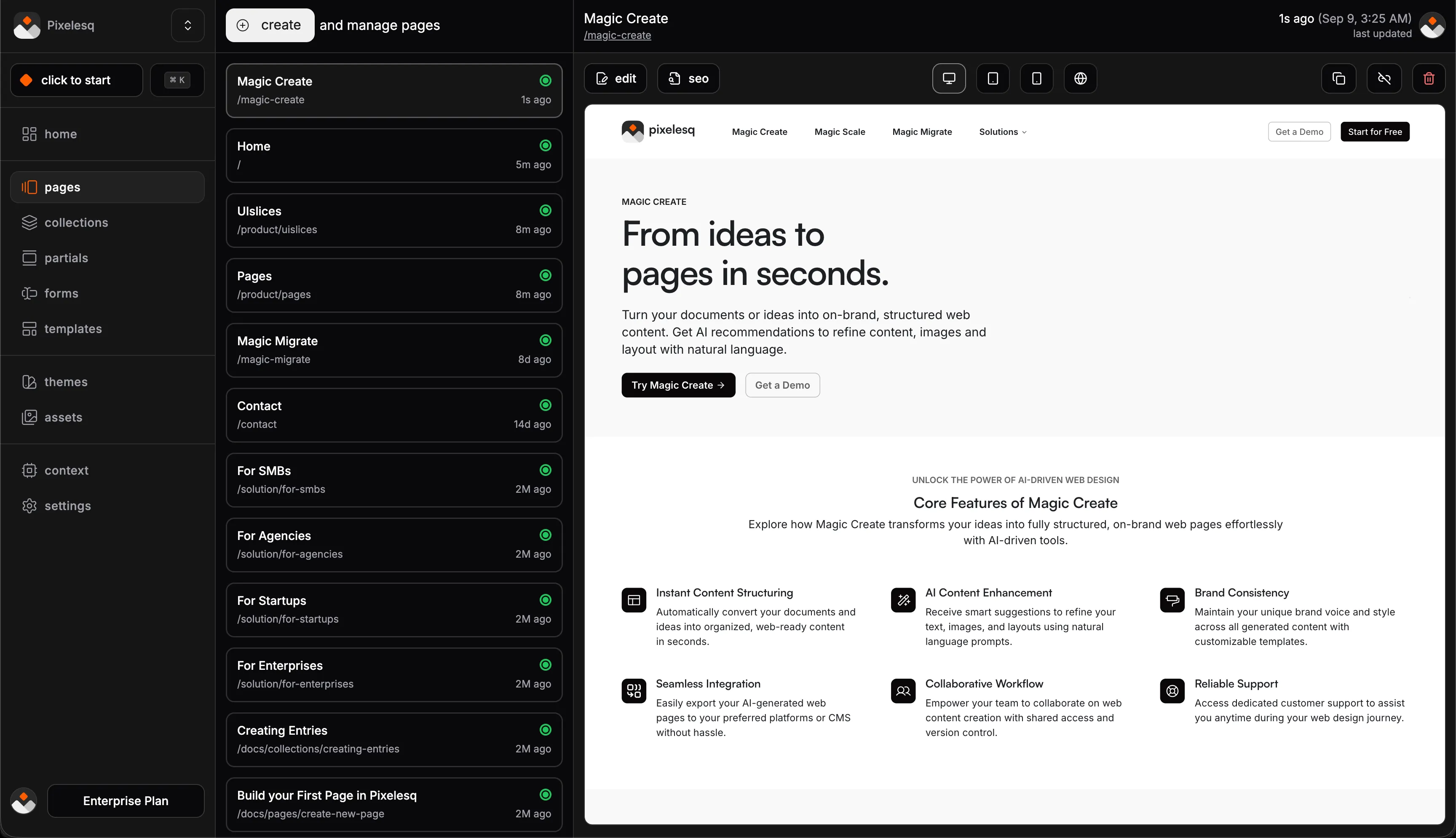The width and height of the screenshot is (1456, 838).
Task: Open the globe live-site icon
Action: coord(1080,78)
